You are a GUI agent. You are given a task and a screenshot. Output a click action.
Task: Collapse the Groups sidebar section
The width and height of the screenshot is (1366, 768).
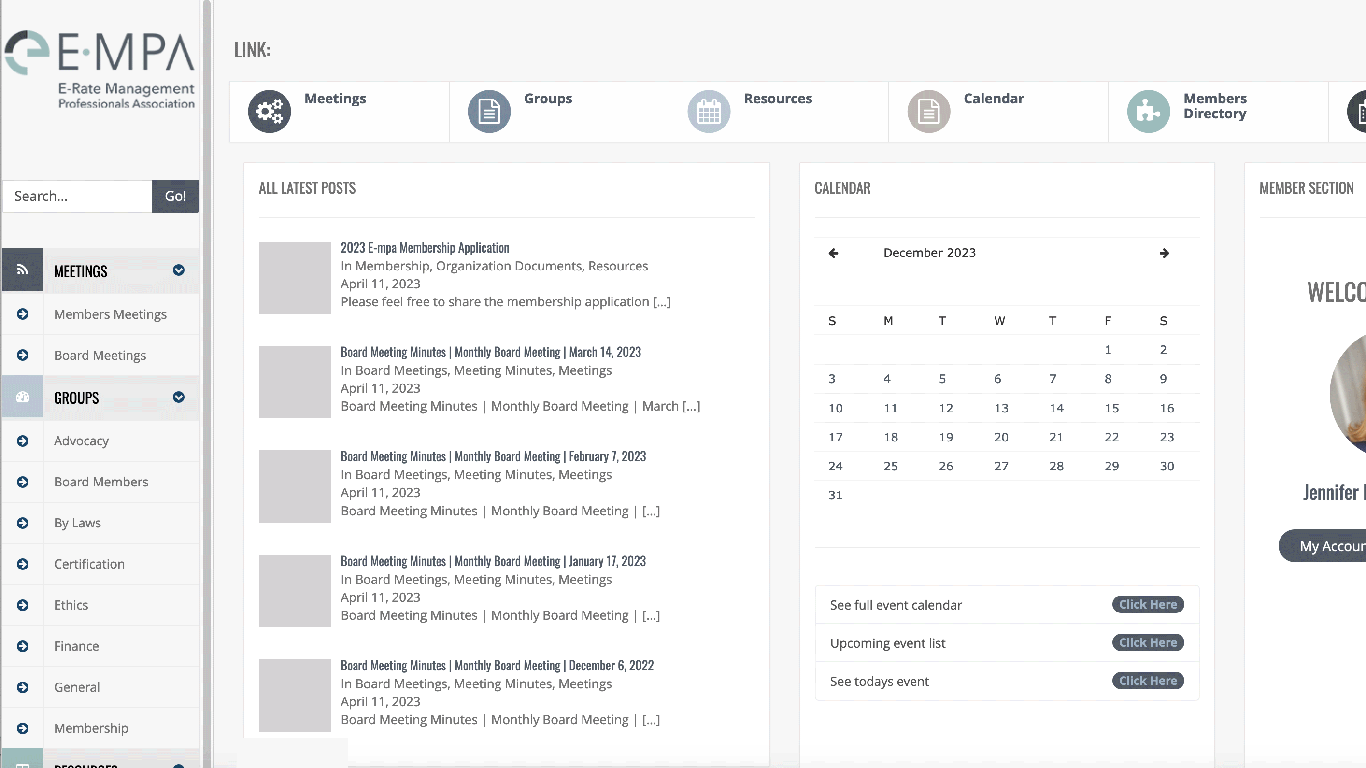pos(179,397)
